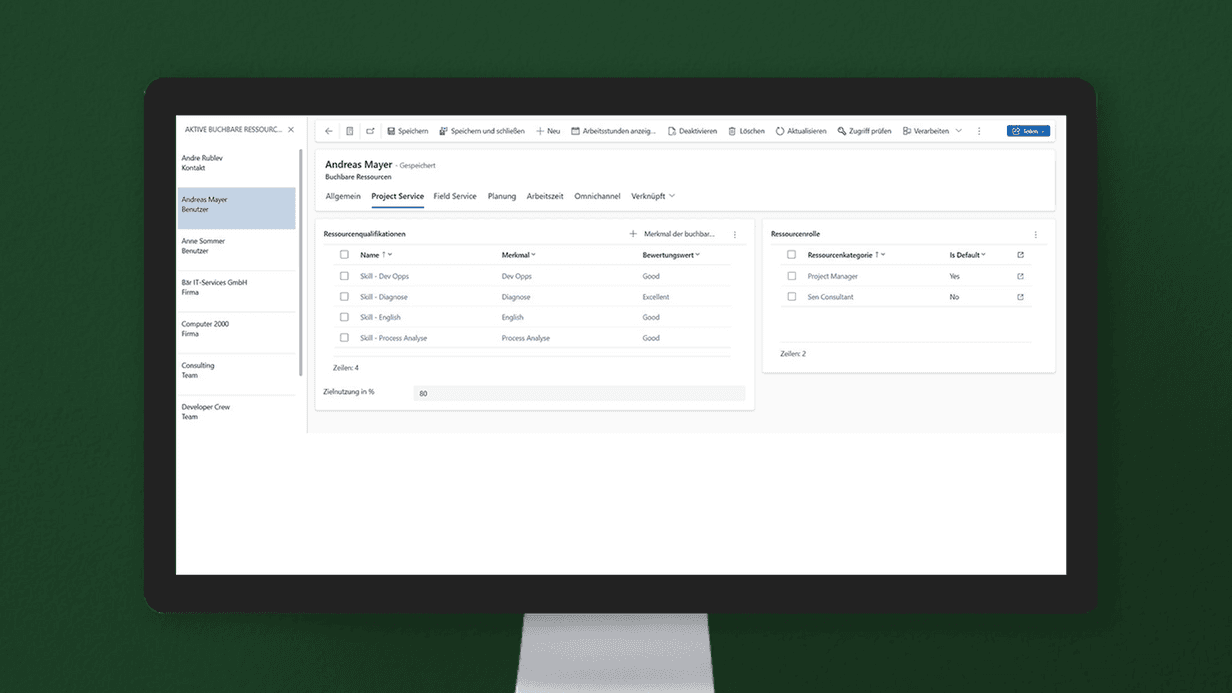Open the record in a new window icon

370,131
